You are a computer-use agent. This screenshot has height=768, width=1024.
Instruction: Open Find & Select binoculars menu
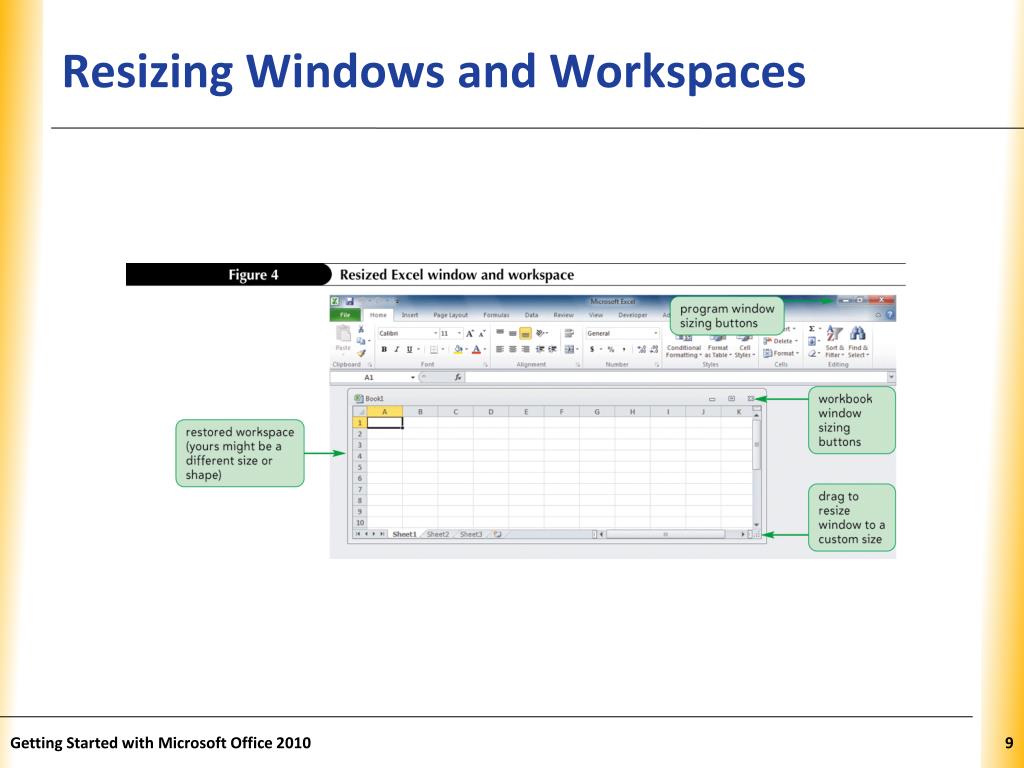[858, 342]
